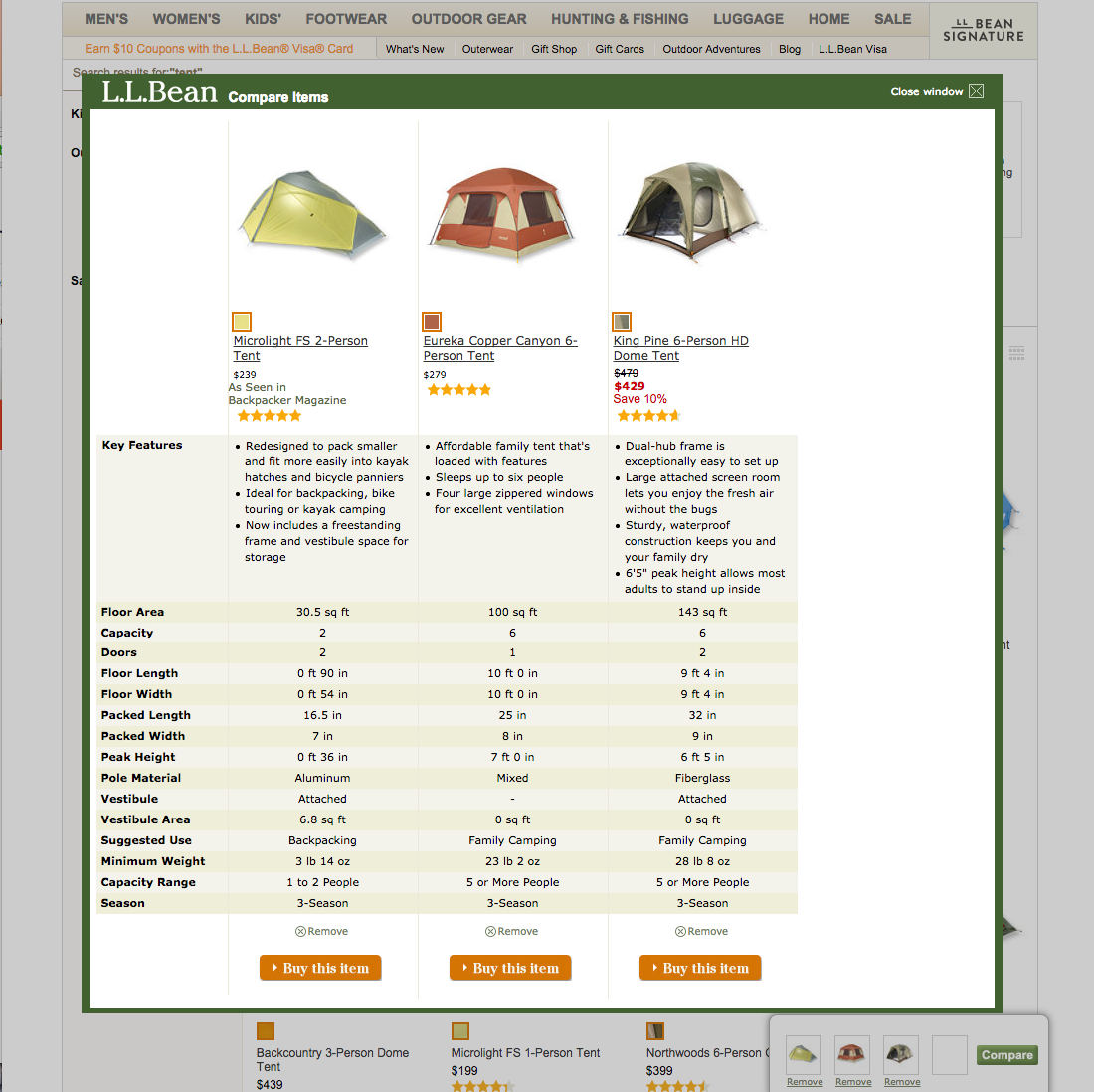Image resolution: width=1094 pixels, height=1092 pixels.
Task: Select the brown swatch above Eureka Copper Canyon name
Action: pos(431,321)
